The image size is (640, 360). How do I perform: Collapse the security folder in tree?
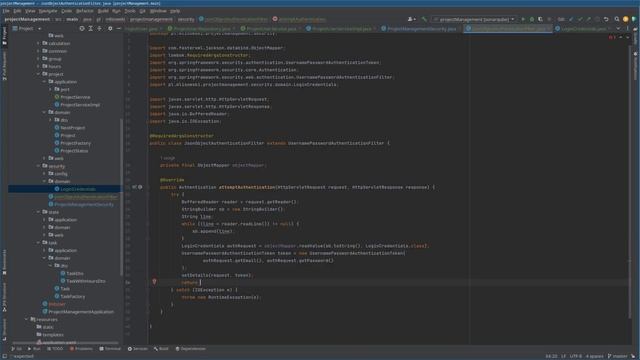[38, 166]
